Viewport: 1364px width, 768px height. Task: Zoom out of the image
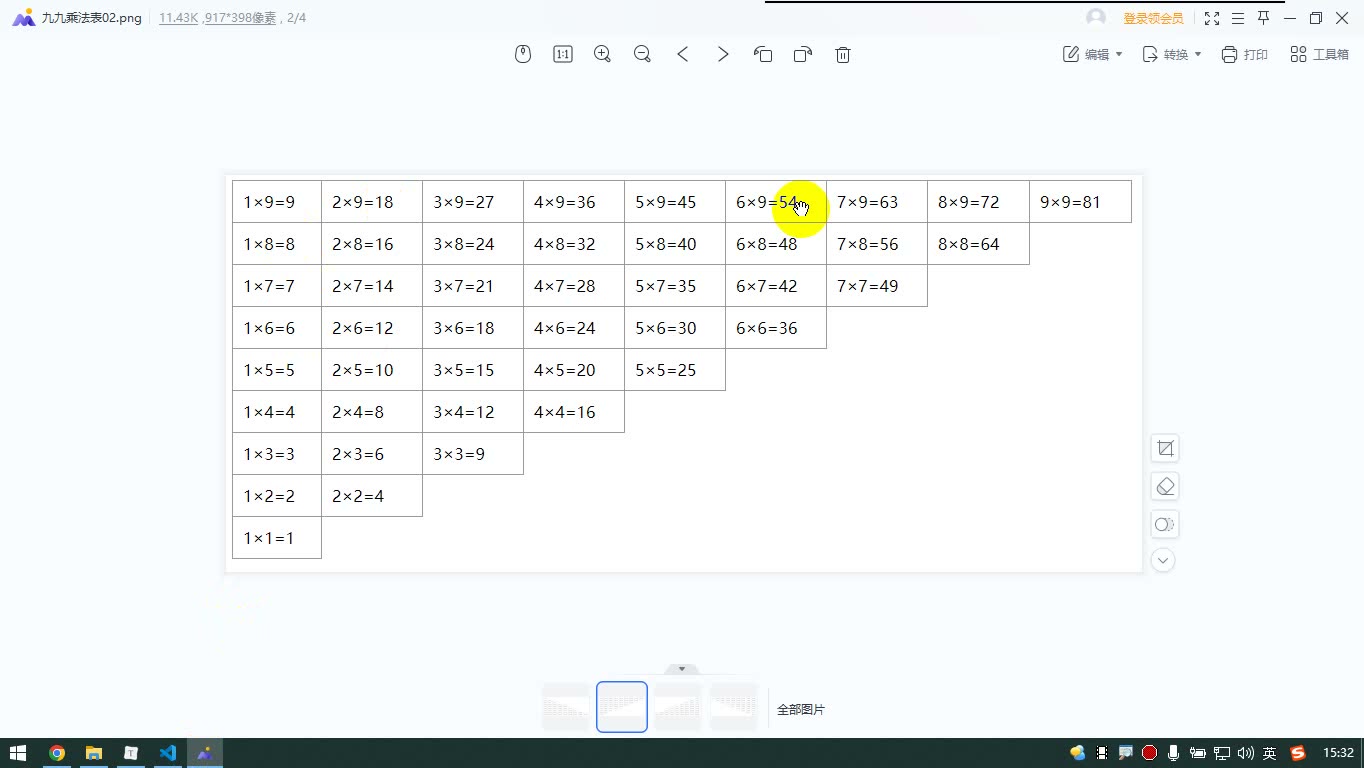click(643, 54)
